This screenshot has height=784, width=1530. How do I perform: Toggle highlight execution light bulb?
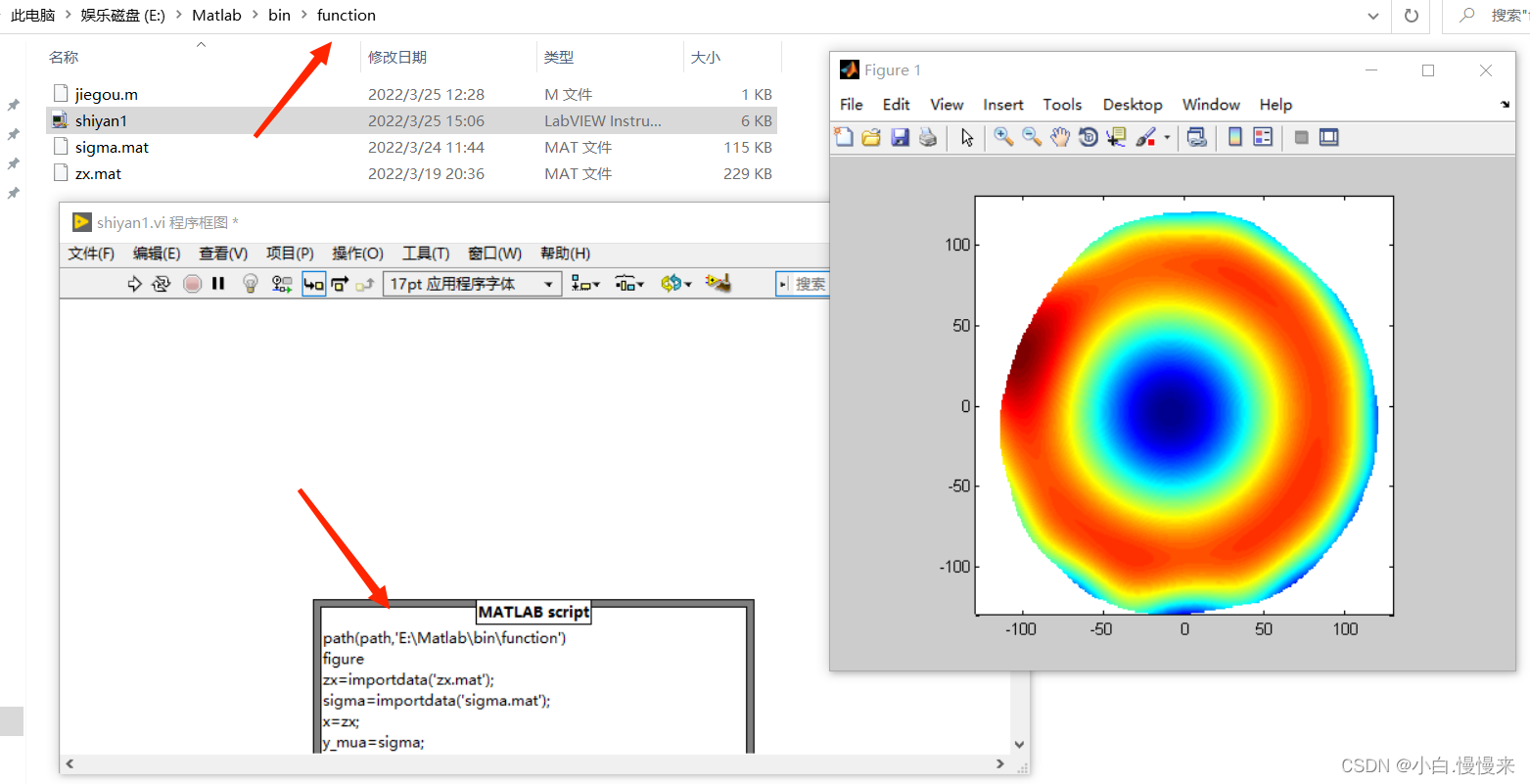pyautogui.click(x=251, y=284)
